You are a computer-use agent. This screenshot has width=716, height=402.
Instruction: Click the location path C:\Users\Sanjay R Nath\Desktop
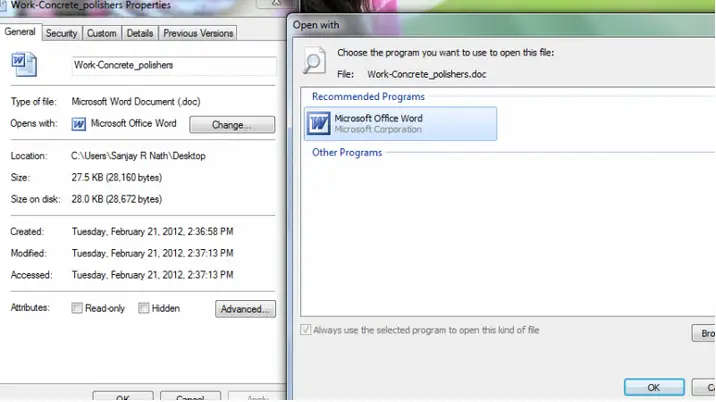pyautogui.click(x=138, y=156)
